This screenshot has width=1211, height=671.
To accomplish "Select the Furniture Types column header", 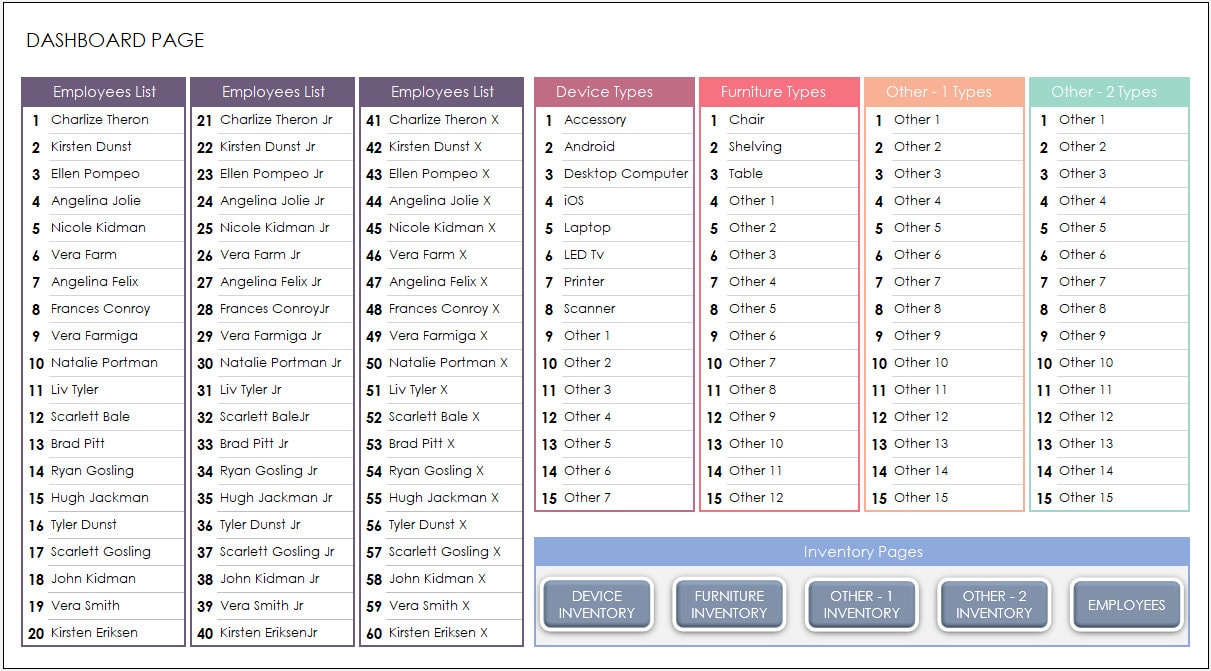I will (x=779, y=91).
